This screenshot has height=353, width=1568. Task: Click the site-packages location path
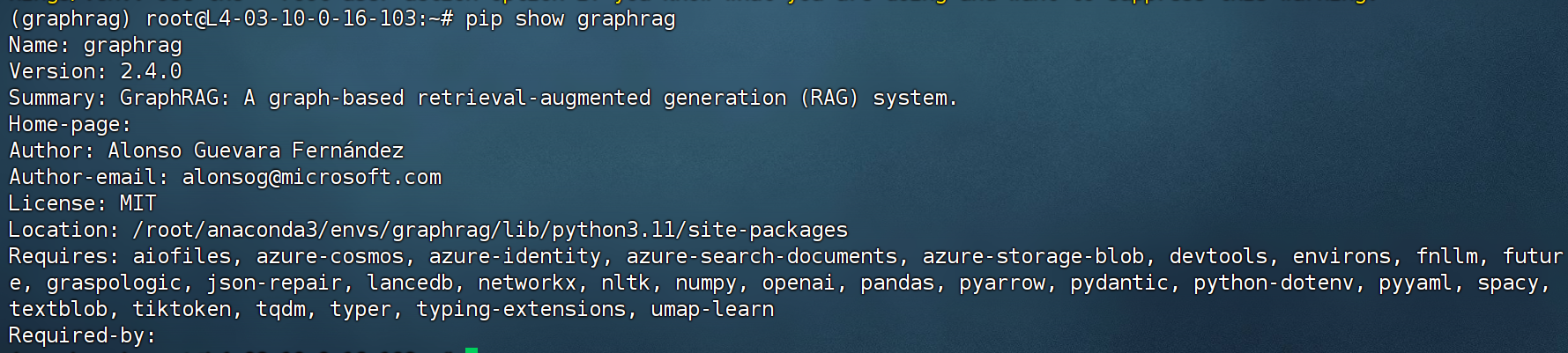490,230
